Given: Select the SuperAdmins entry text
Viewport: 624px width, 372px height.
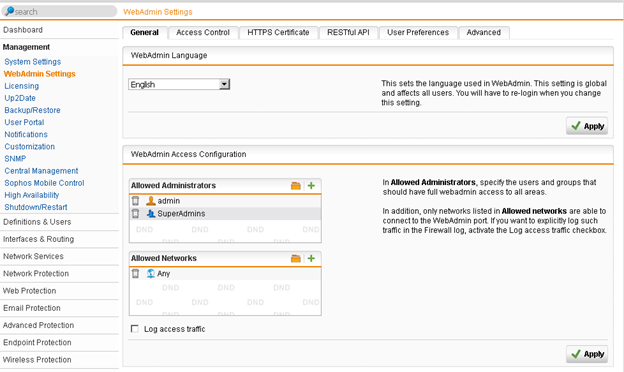Looking at the screenshot, I should pos(181,214).
